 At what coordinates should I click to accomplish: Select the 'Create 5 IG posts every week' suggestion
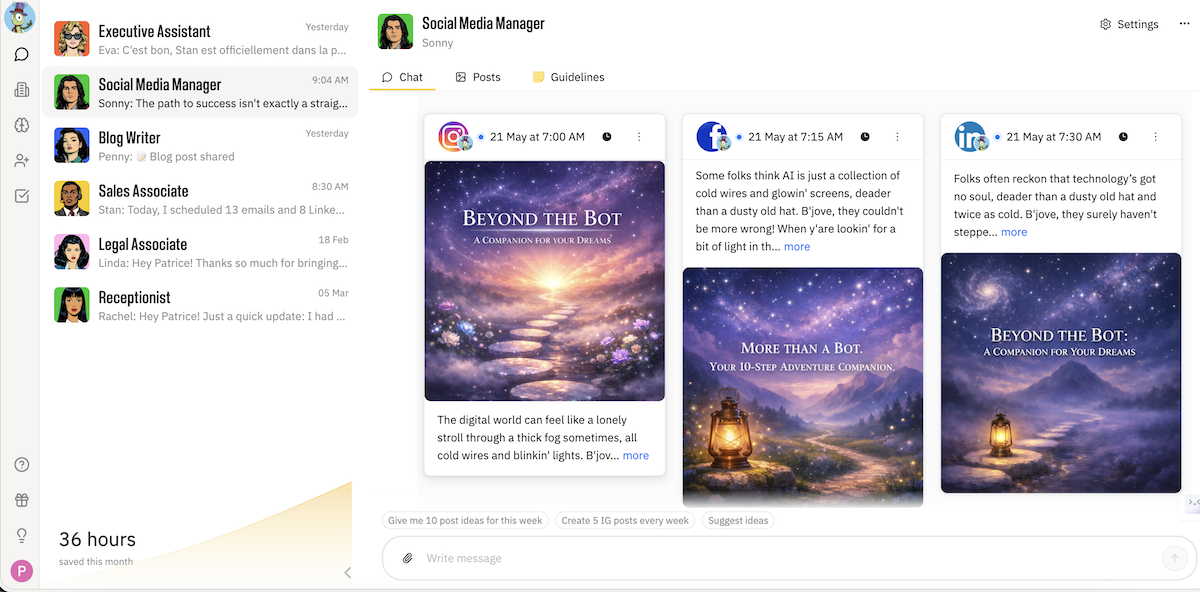625,521
